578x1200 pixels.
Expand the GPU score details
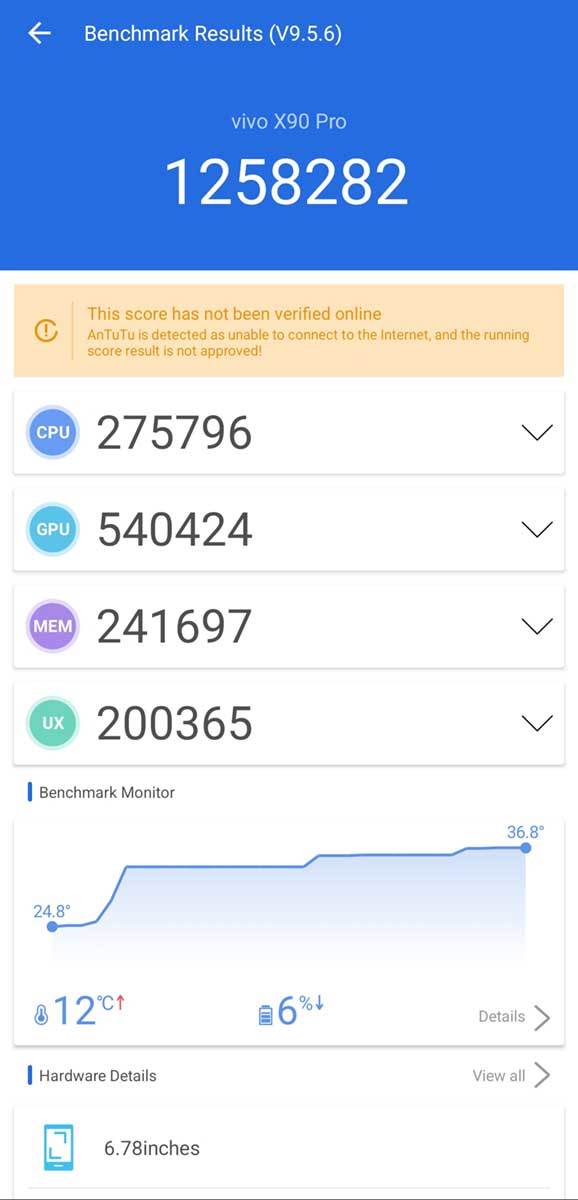pos(538,529)
